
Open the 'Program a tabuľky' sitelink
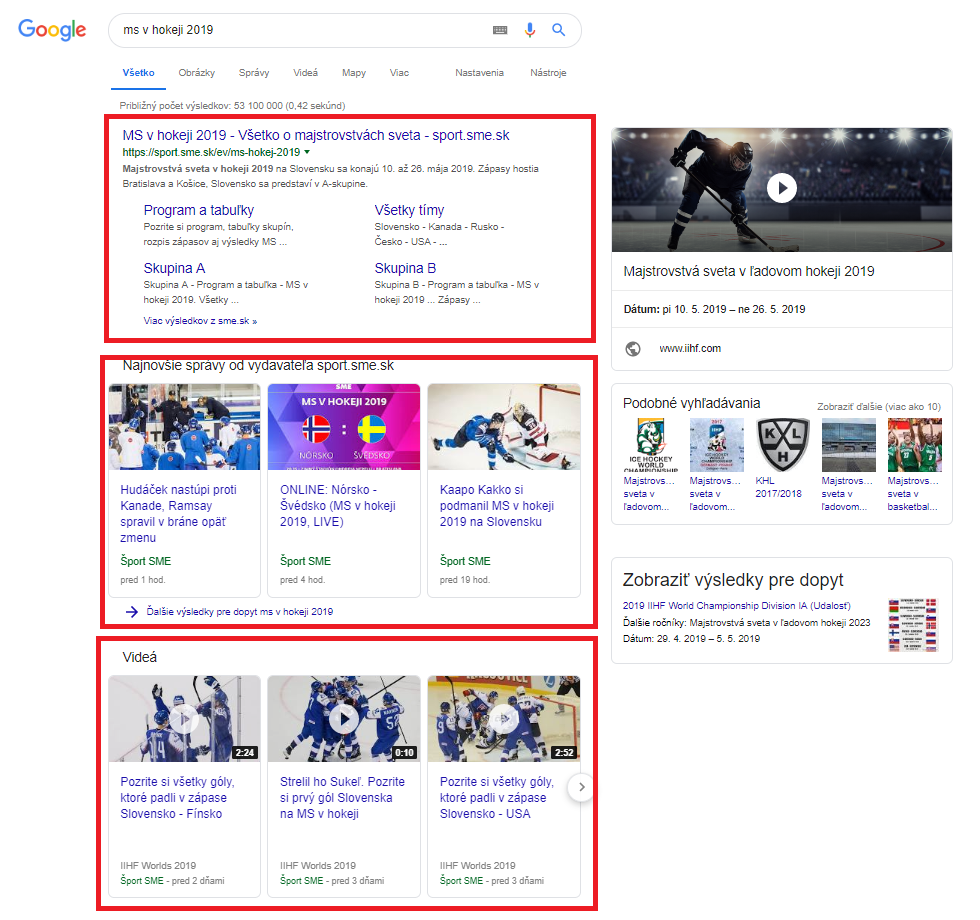pyautogui.click(x=199, y=210)
